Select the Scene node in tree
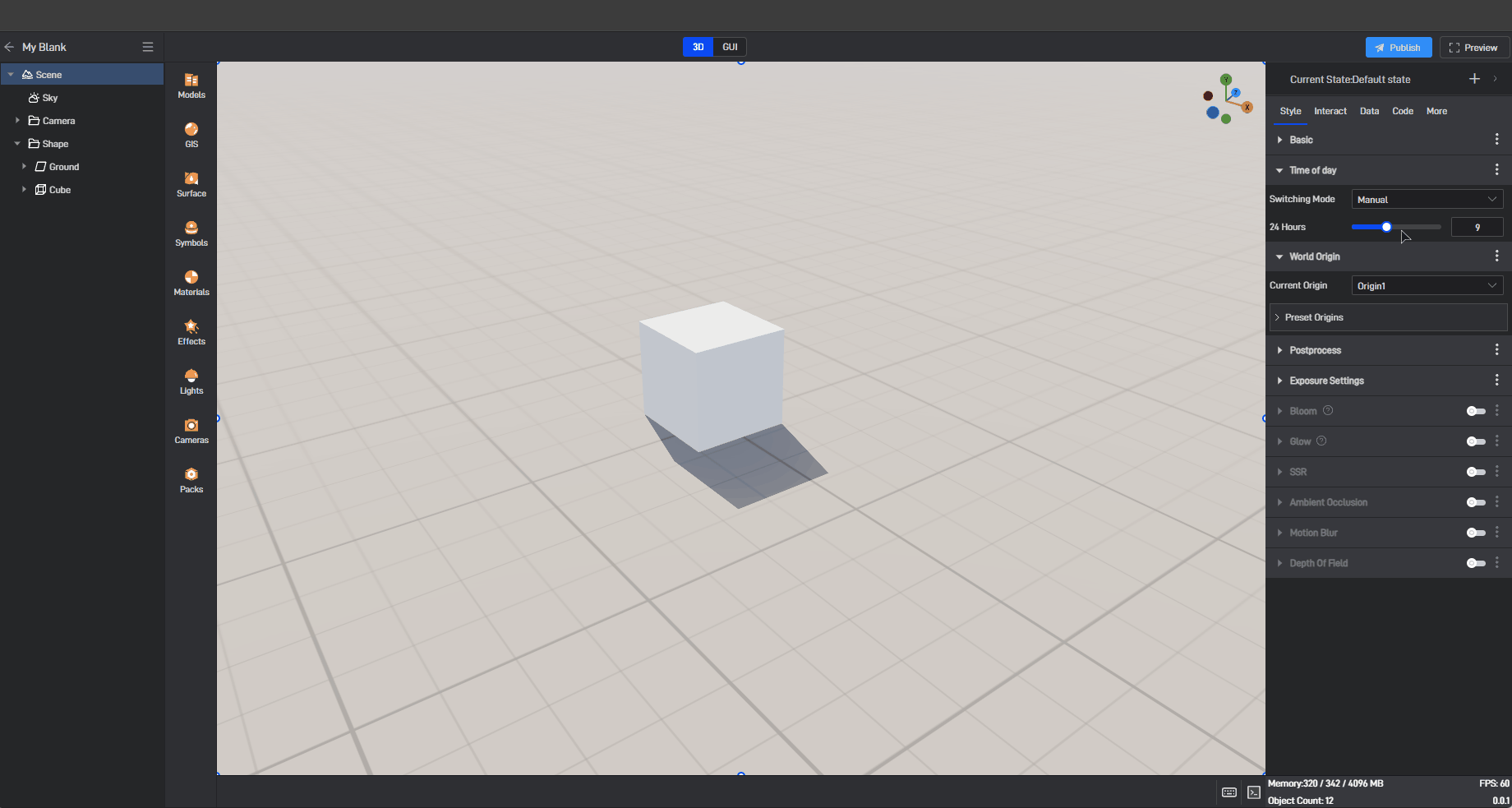1512x808 pixels. coord(82,74)
